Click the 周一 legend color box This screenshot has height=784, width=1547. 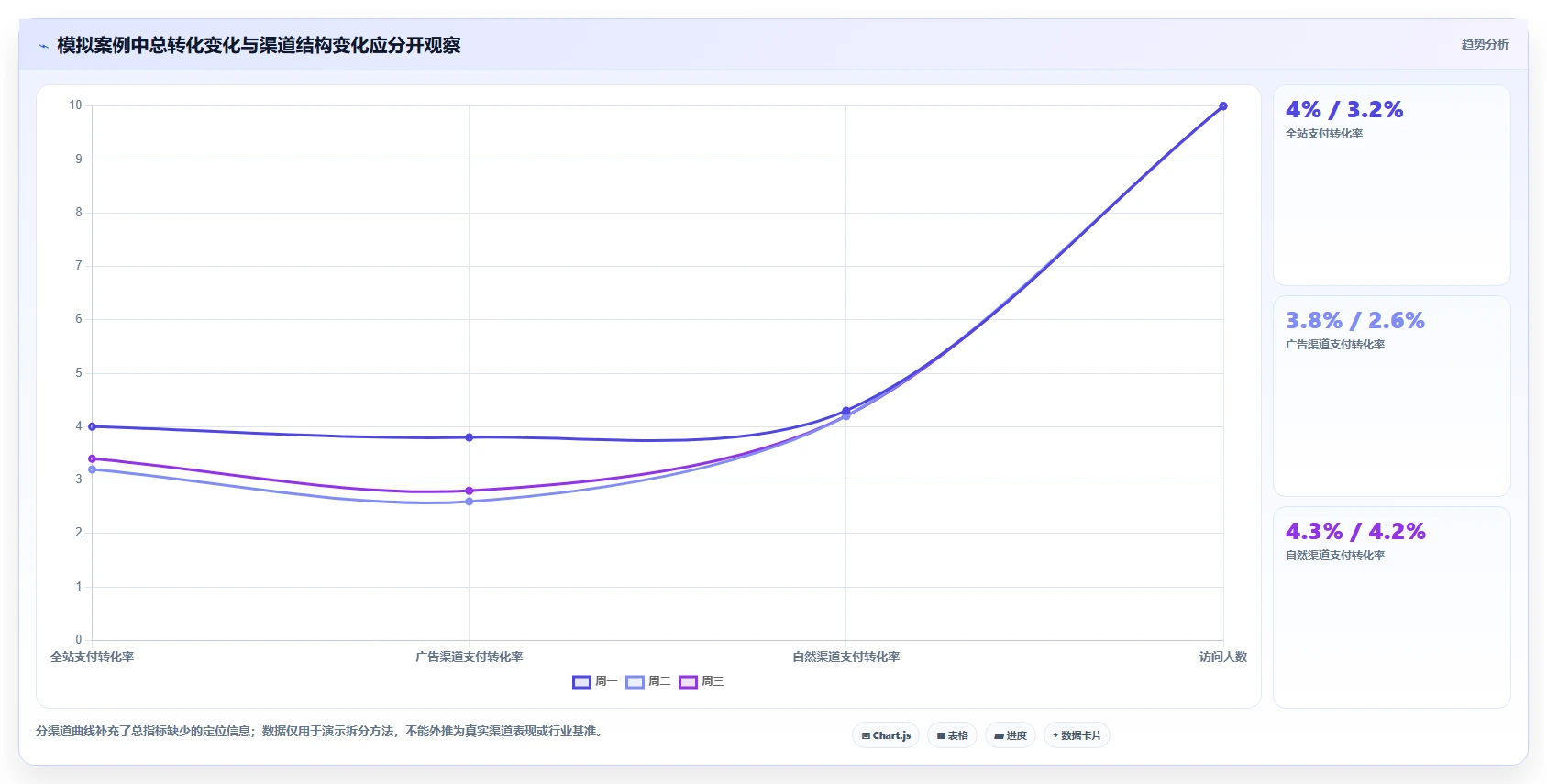click(x=581, y=681)
